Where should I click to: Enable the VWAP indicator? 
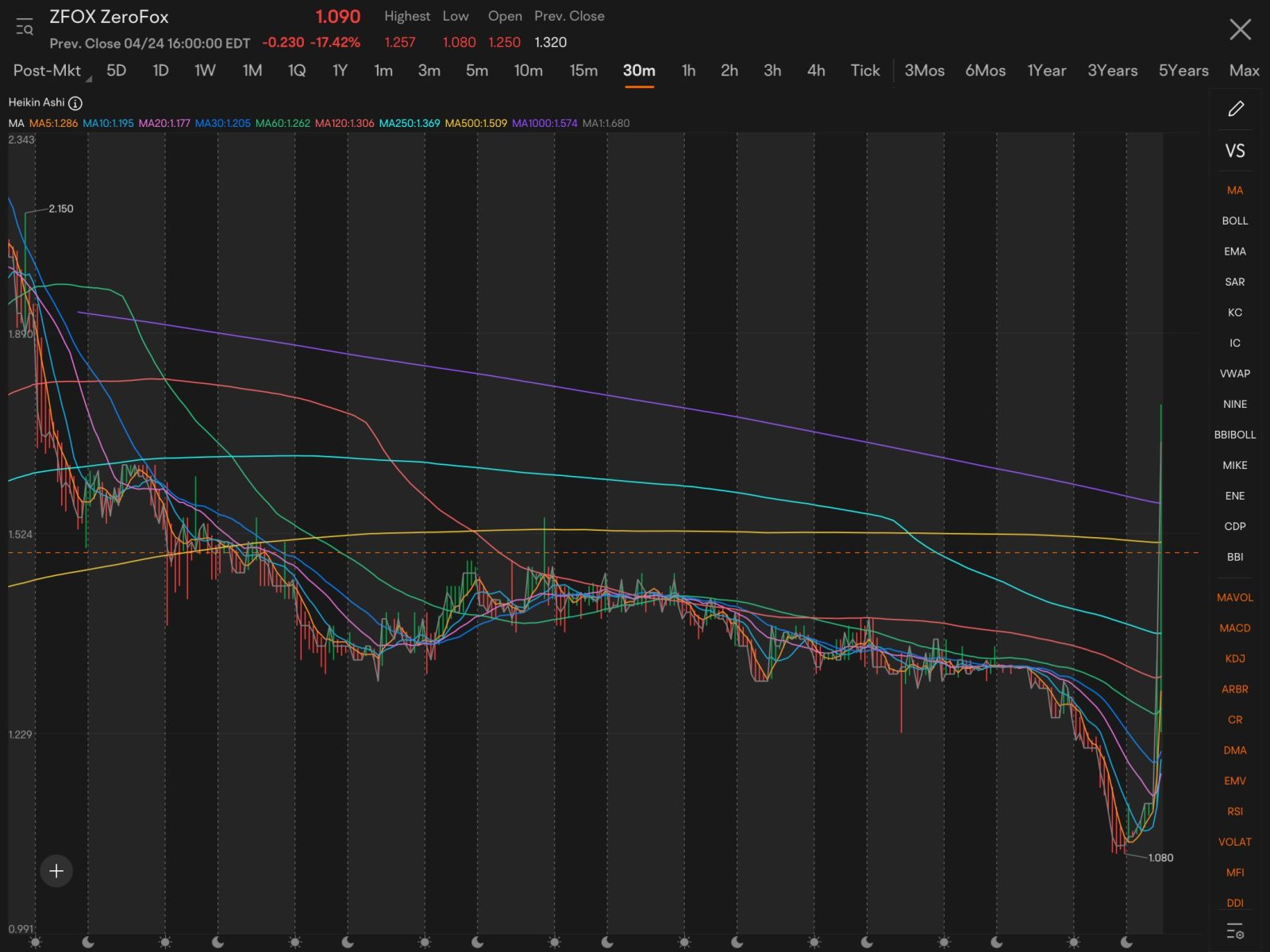1235,374
